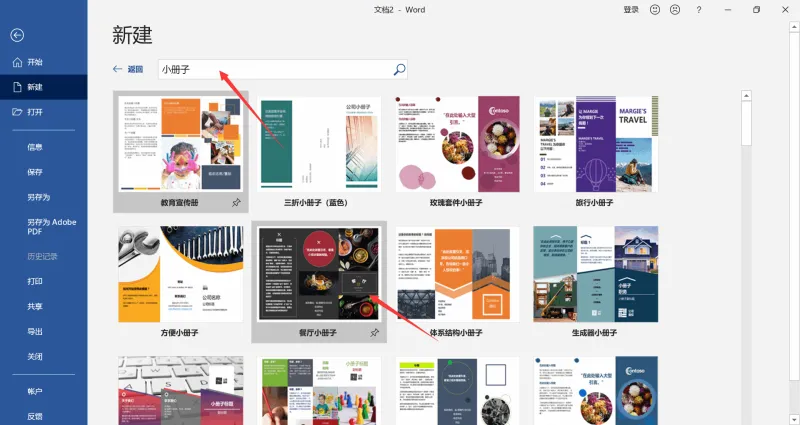Click the 生成器小册子 label text
The image size is (800, 425).
point(594,333)
